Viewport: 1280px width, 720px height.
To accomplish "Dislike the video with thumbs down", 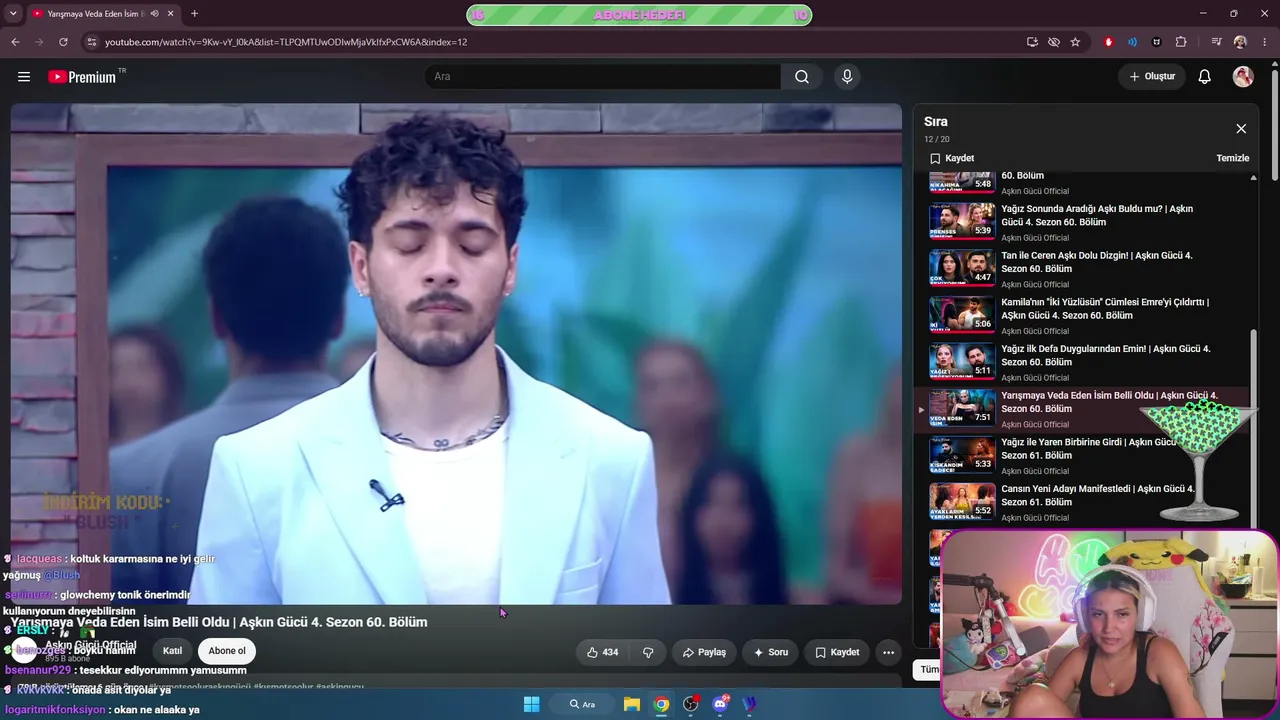I will [648, 652].
